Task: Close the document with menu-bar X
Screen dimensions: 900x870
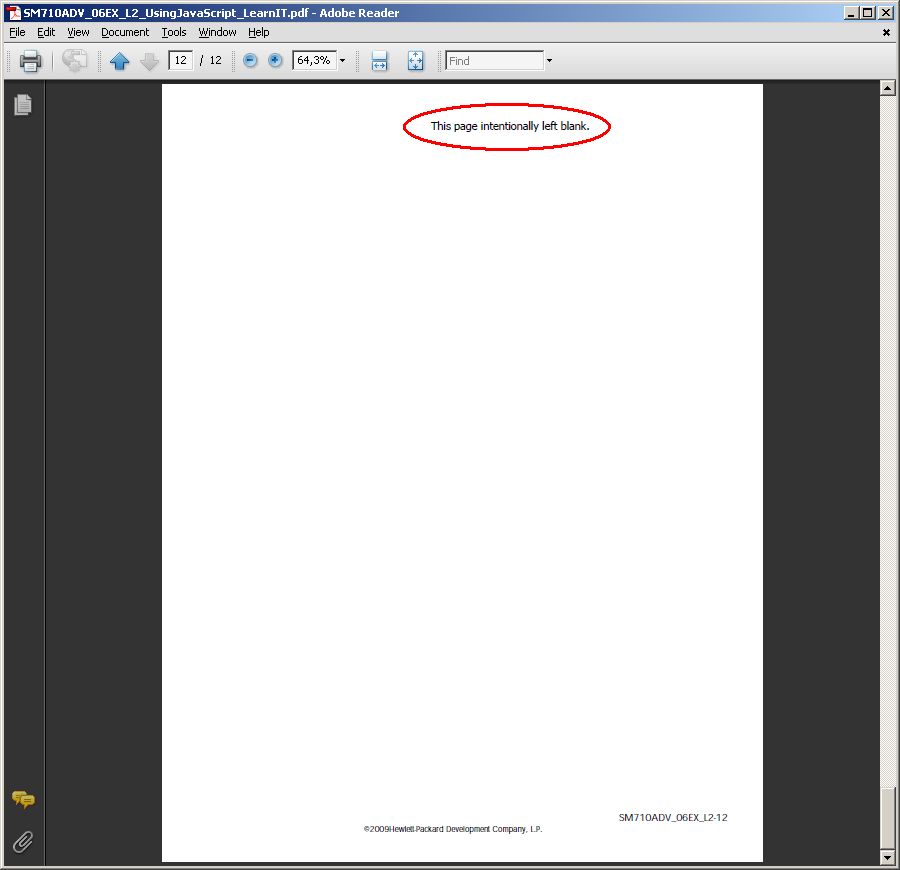Action: 886,33
